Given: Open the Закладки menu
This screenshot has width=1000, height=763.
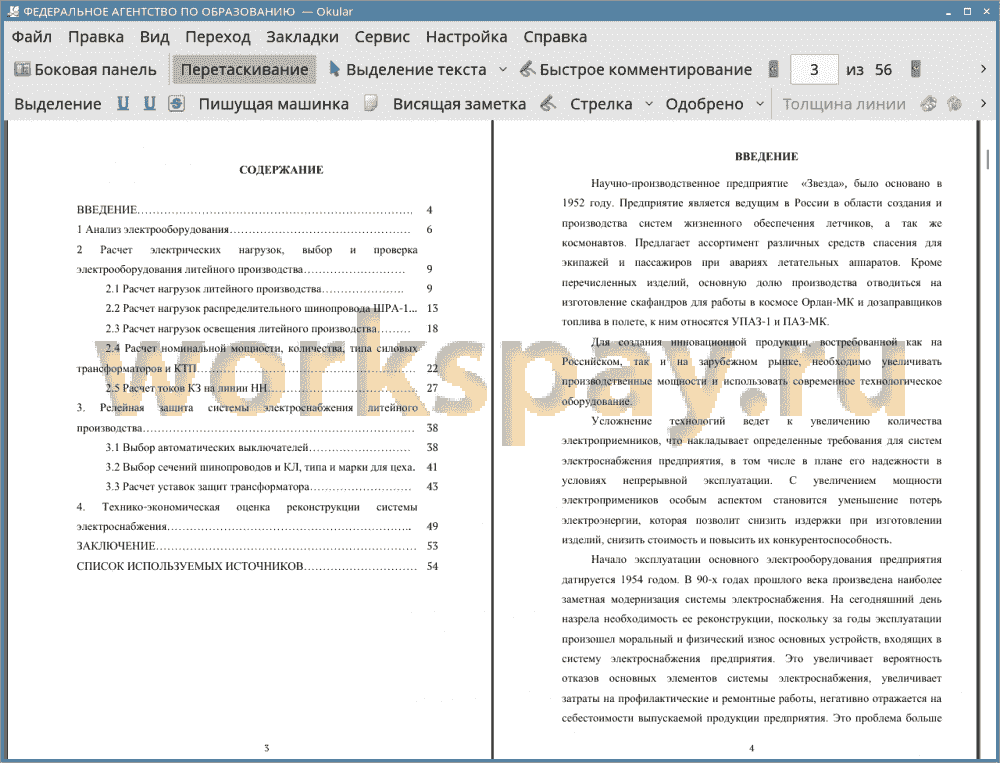Looking at the screenshot, I should point(302,37).
